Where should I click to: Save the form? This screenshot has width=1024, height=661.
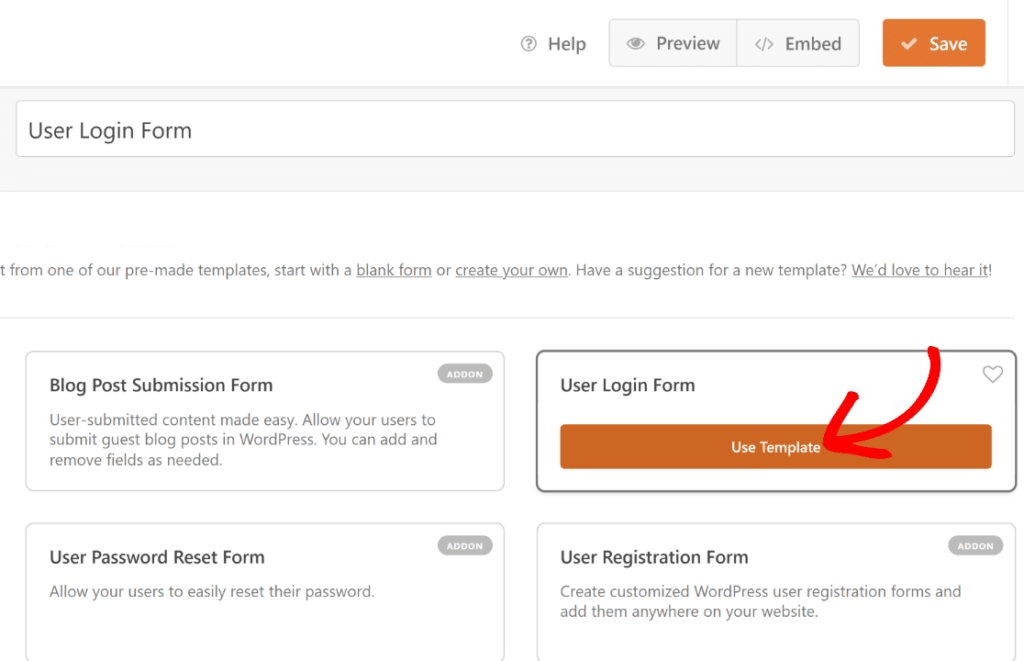pyautogui.click(x=934, y=43)
